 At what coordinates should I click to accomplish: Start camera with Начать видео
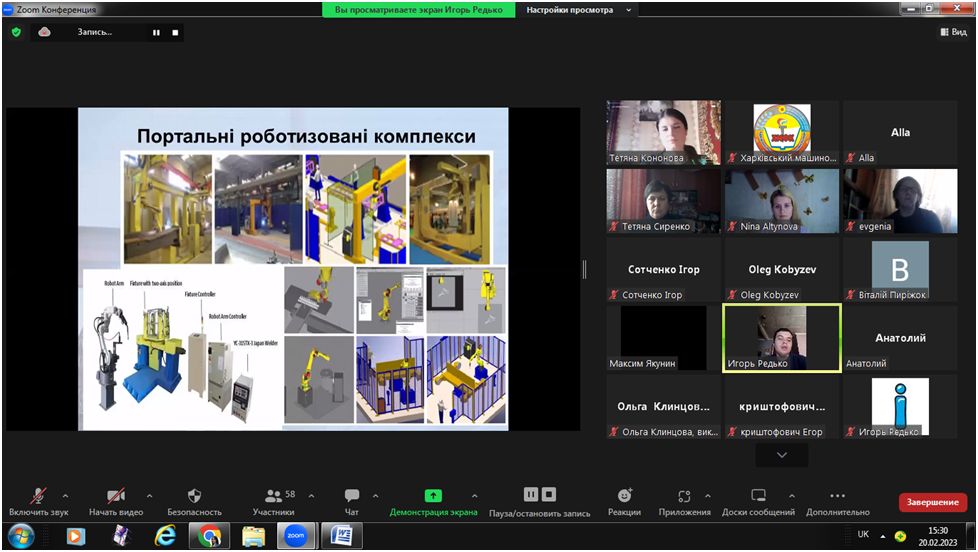click(x=116, y=502)
